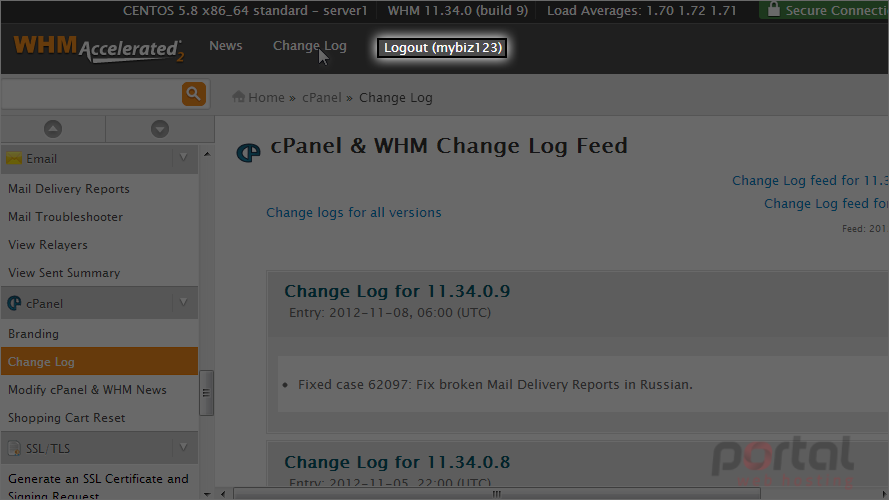The image size is (889, 500).
Task: Click the horizontal scrollbar thumb at bottom
Action: tap(497, 494)
